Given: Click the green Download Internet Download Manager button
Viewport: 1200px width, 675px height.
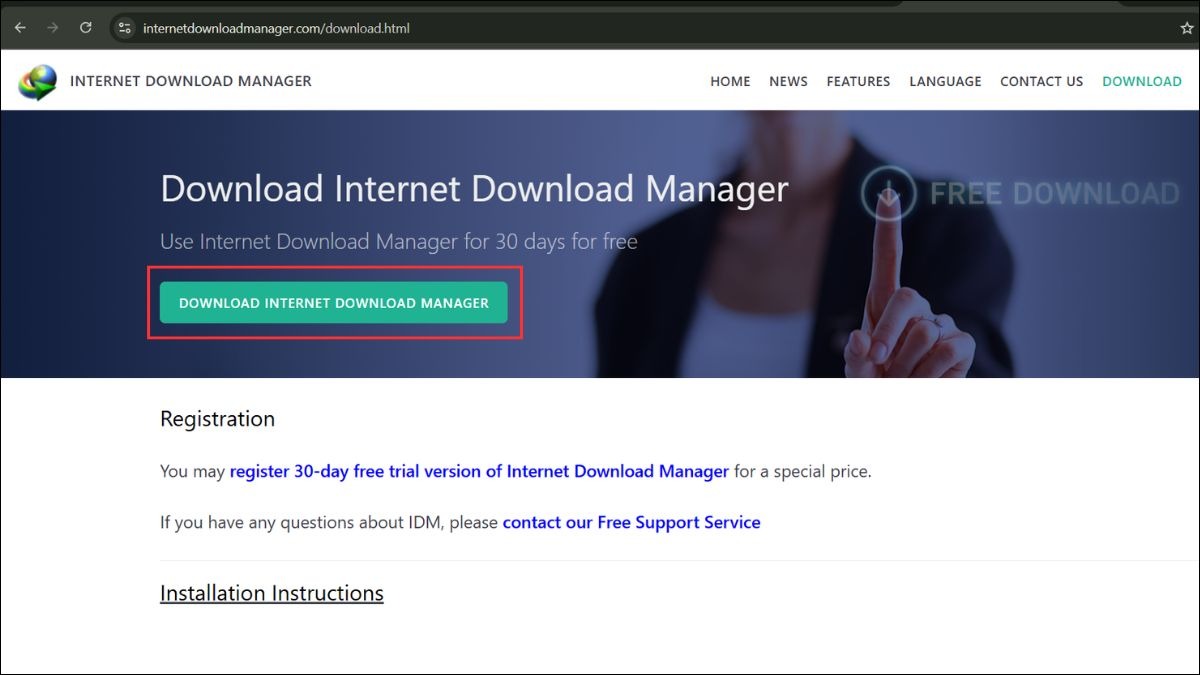Looking at the screenshot, I should (x=334, y=303).
